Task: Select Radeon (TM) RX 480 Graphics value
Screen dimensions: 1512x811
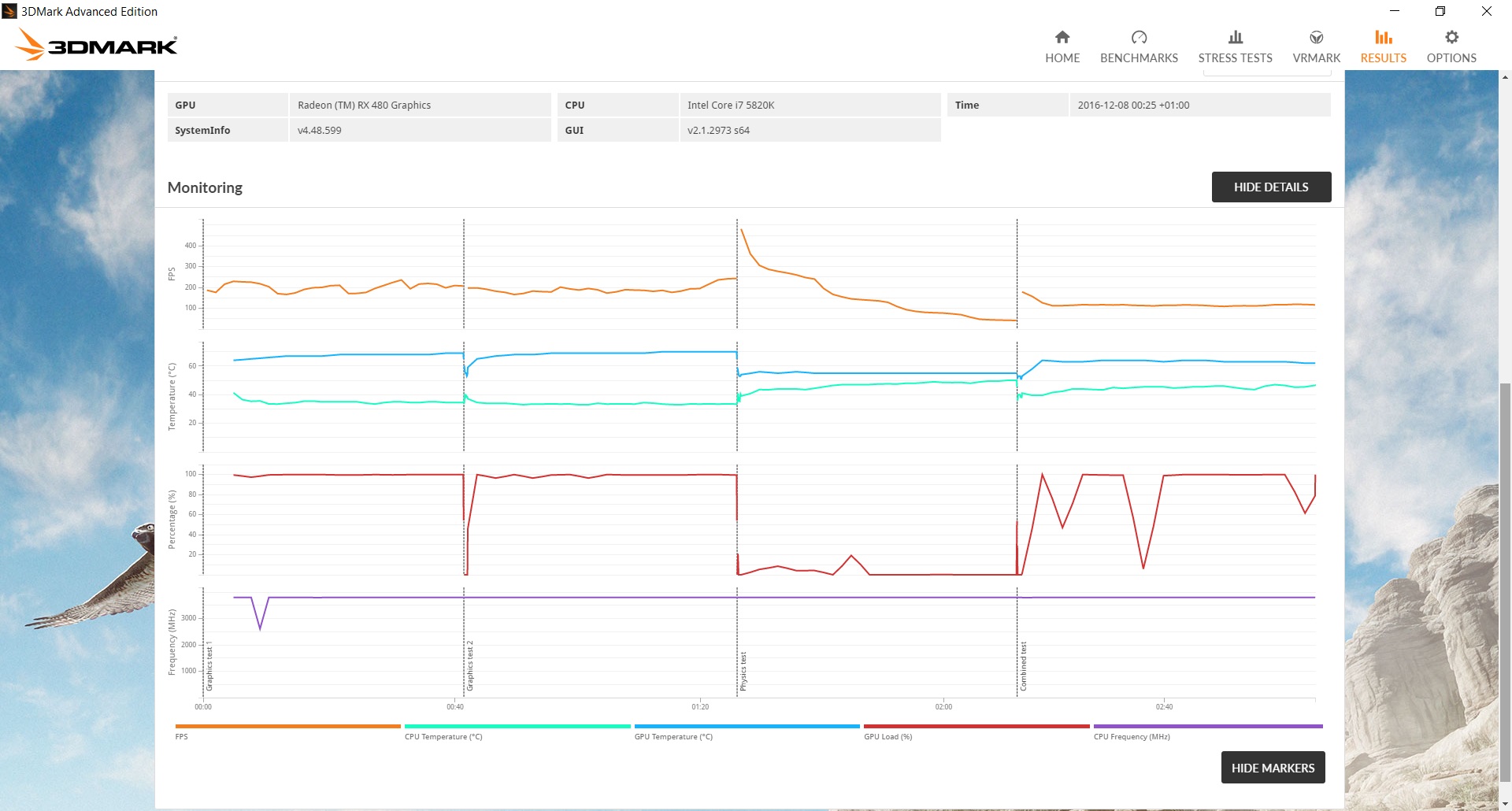Action: coord(365,105)
